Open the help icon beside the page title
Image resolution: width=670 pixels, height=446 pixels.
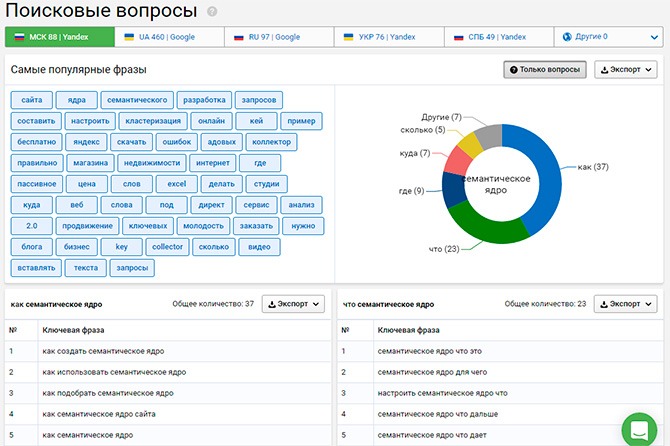[212, 12]
